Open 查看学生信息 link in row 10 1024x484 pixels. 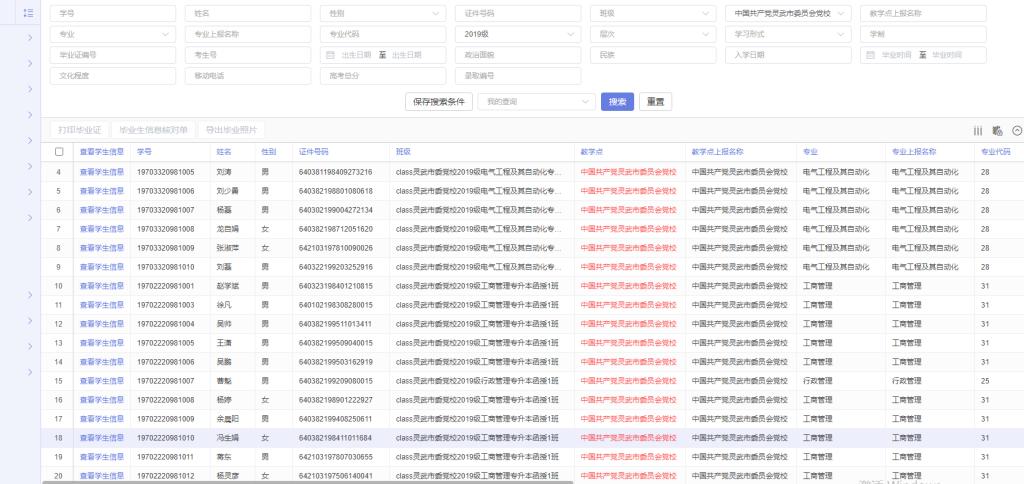[102, 285]
